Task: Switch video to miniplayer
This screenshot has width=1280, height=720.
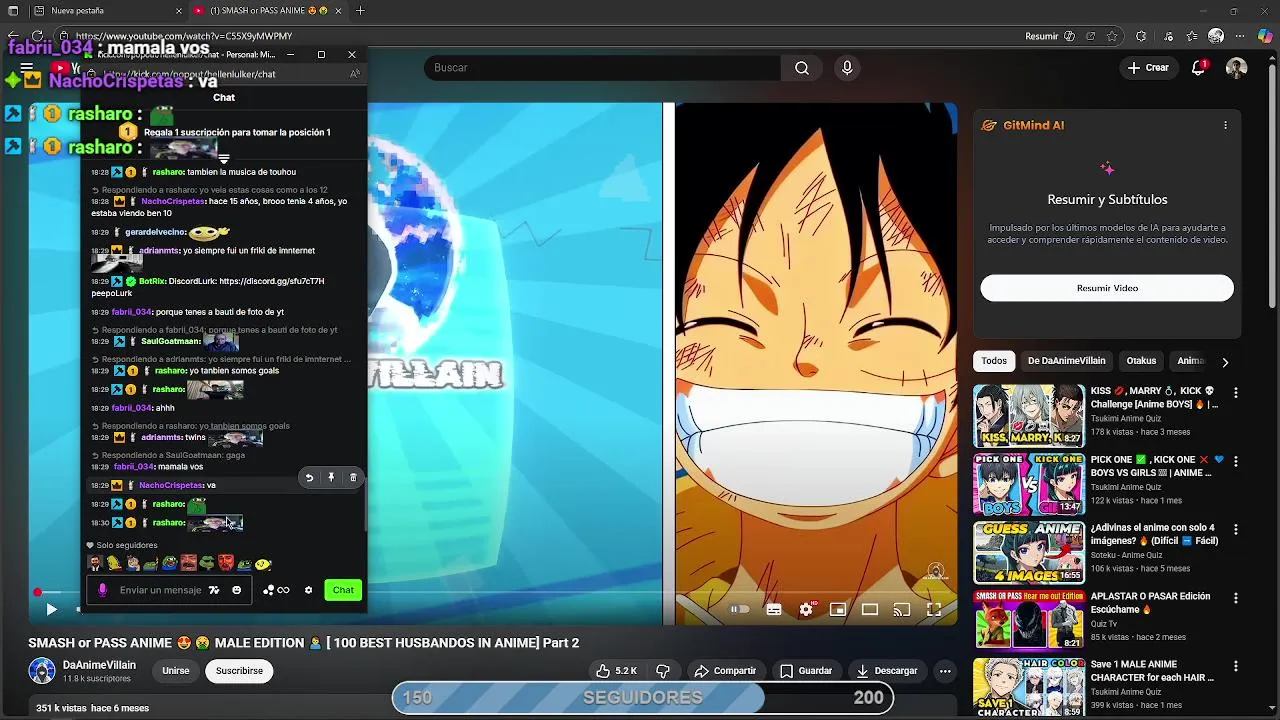Action: click(838, 609)
